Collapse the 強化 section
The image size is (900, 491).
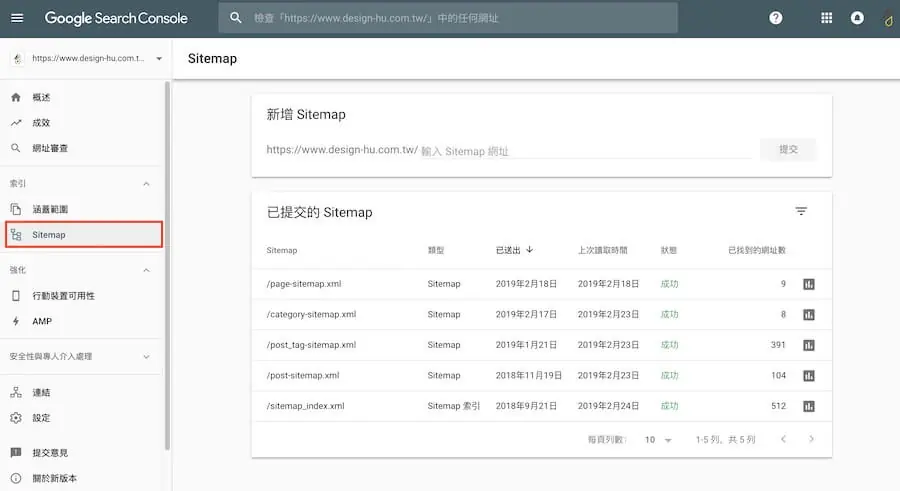pyautogui.click(x=146, y=270)
